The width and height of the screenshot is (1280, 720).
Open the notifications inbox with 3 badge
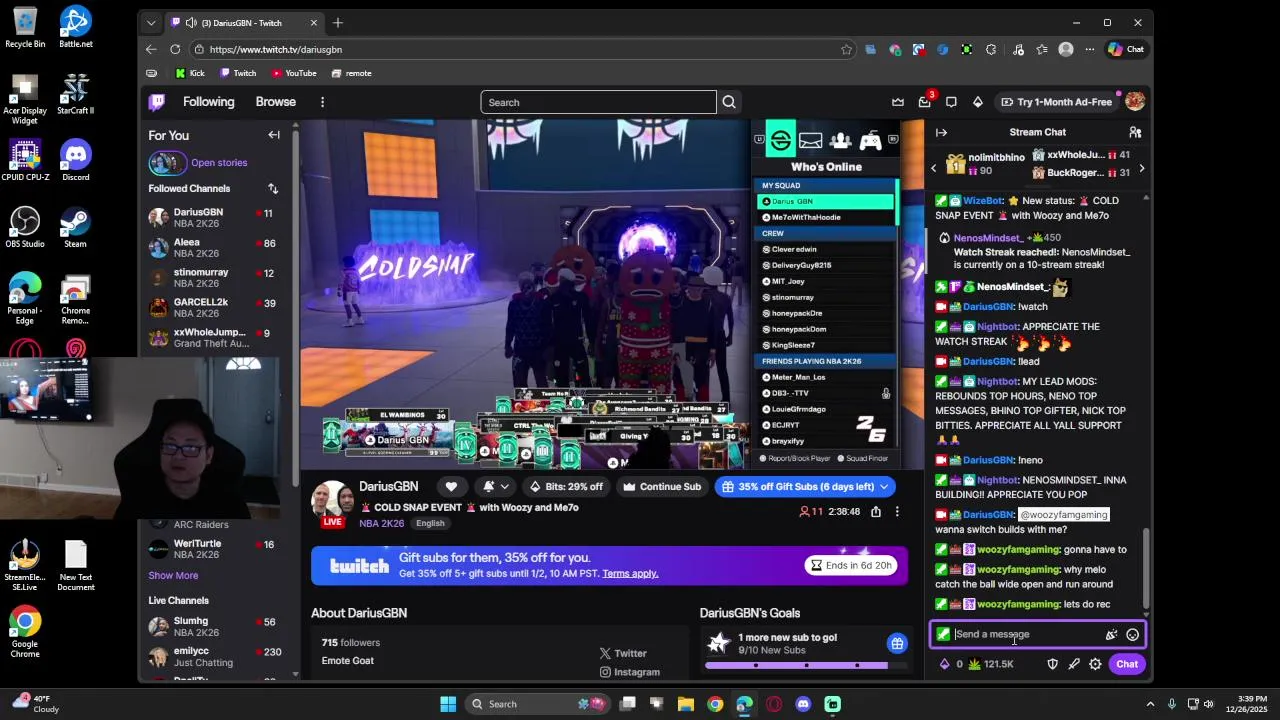click(x=924, y=102)
